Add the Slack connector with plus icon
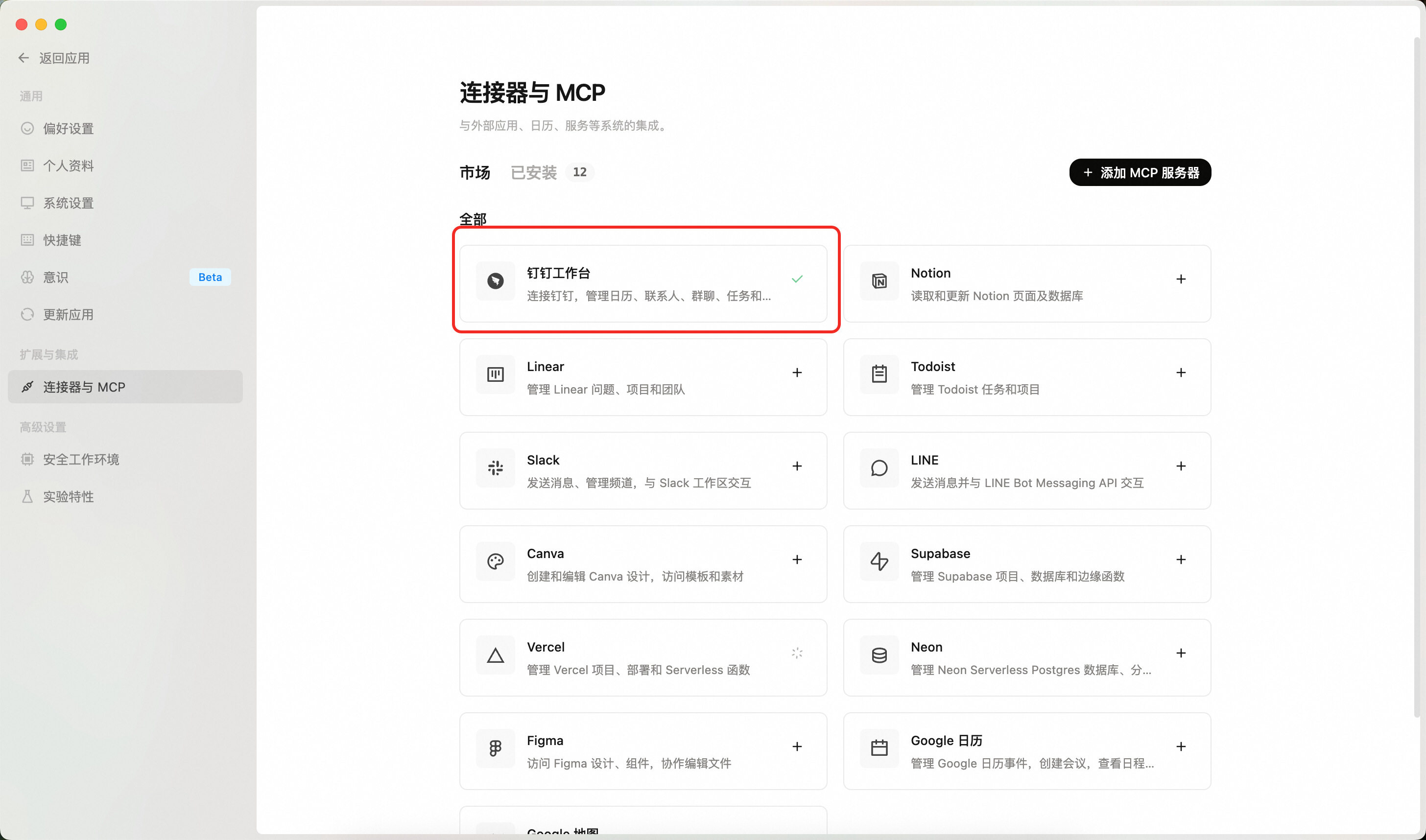Screen dimensions: 1426x840 pyautogui.click(x=797, y=466)
